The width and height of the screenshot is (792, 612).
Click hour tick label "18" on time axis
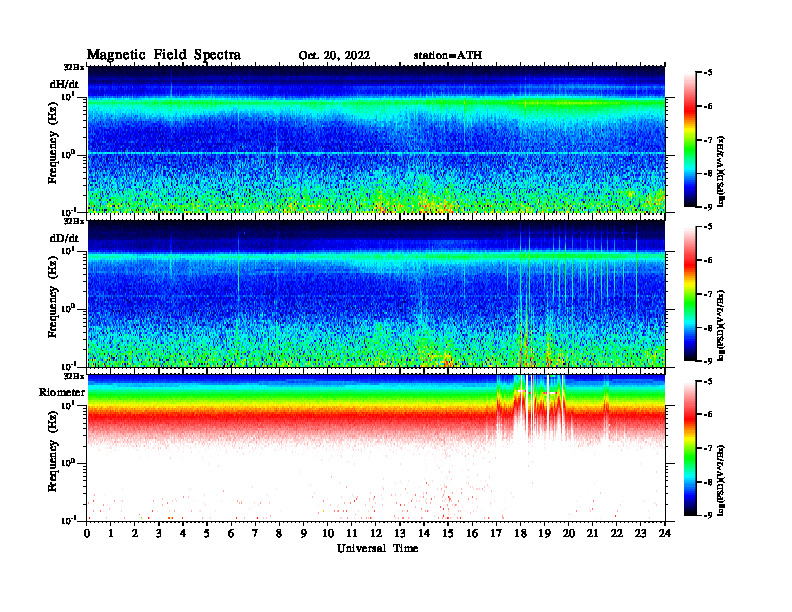tap(520, 534)
